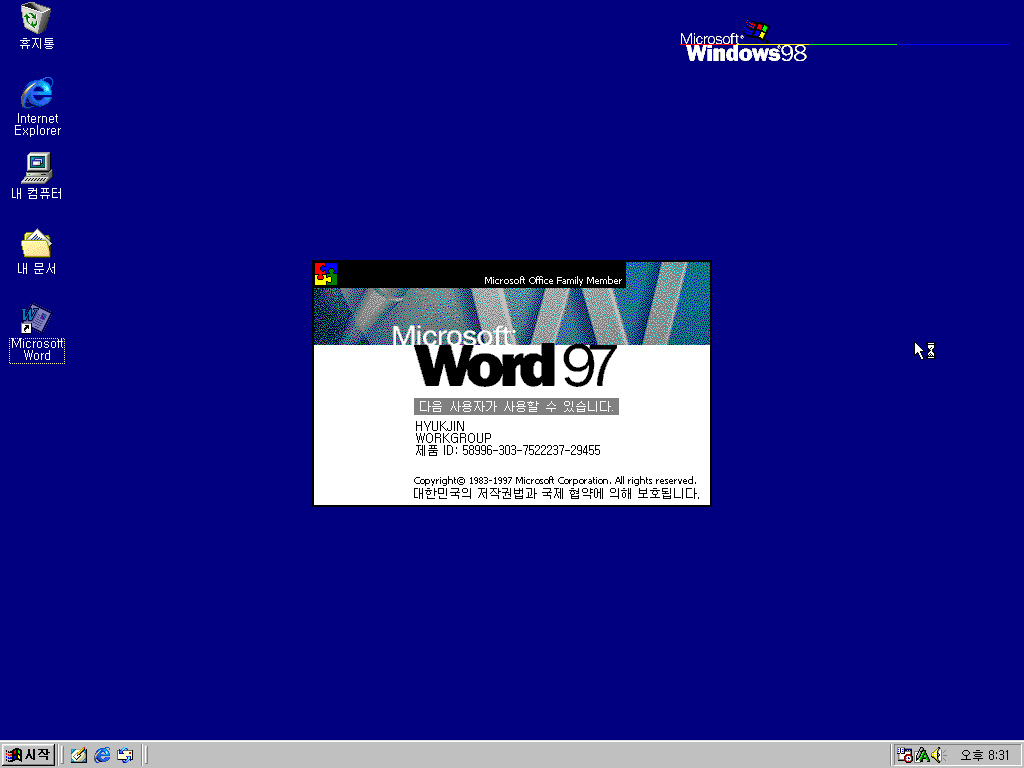
Task: Select the 내 컴퓨터 desktop icon
Action: (x=37, y=176)
